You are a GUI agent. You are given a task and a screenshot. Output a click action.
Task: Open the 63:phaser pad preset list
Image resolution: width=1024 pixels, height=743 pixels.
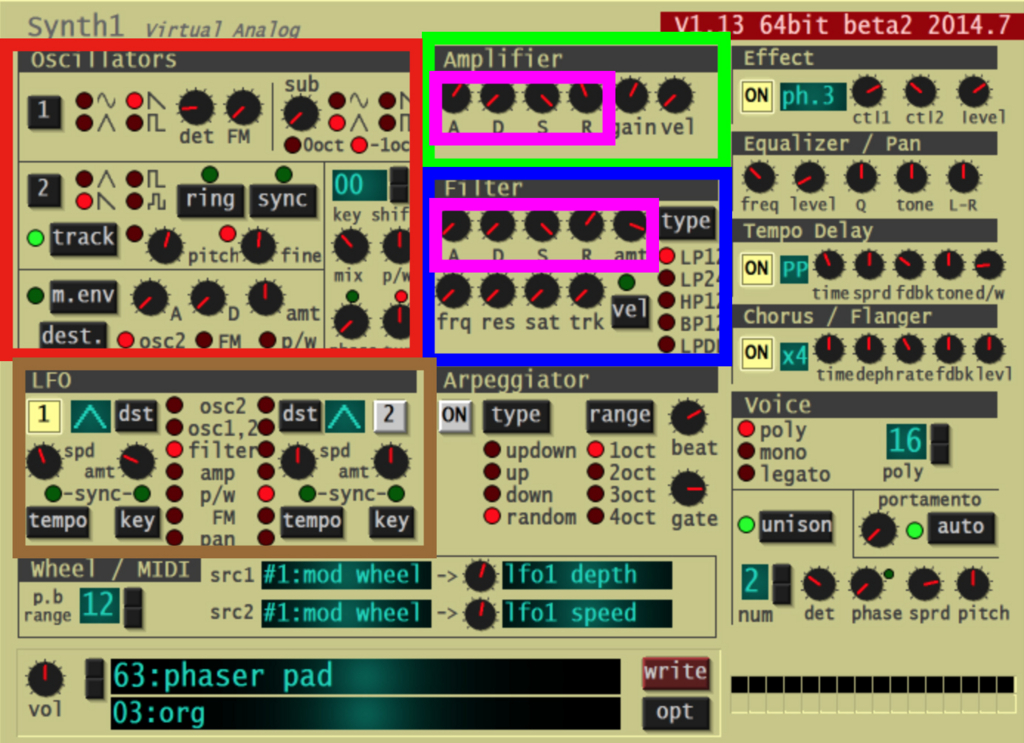[366, 676]
